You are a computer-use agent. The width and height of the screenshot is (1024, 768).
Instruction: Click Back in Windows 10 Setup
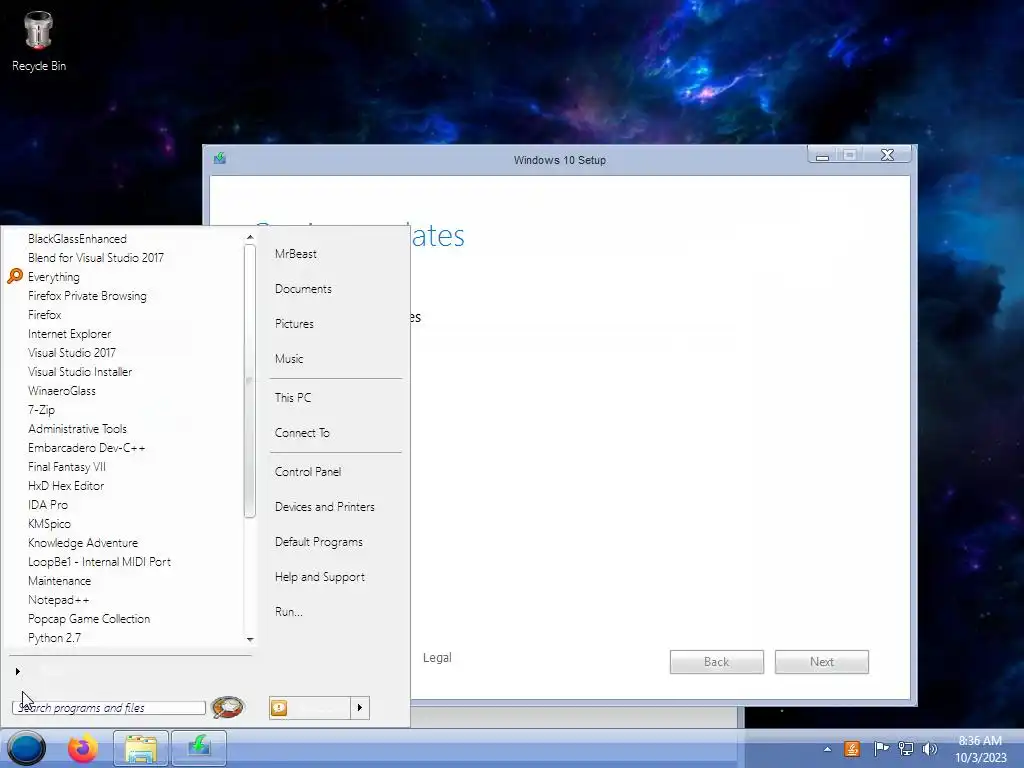pyautogui.click(x=716, y=662)
